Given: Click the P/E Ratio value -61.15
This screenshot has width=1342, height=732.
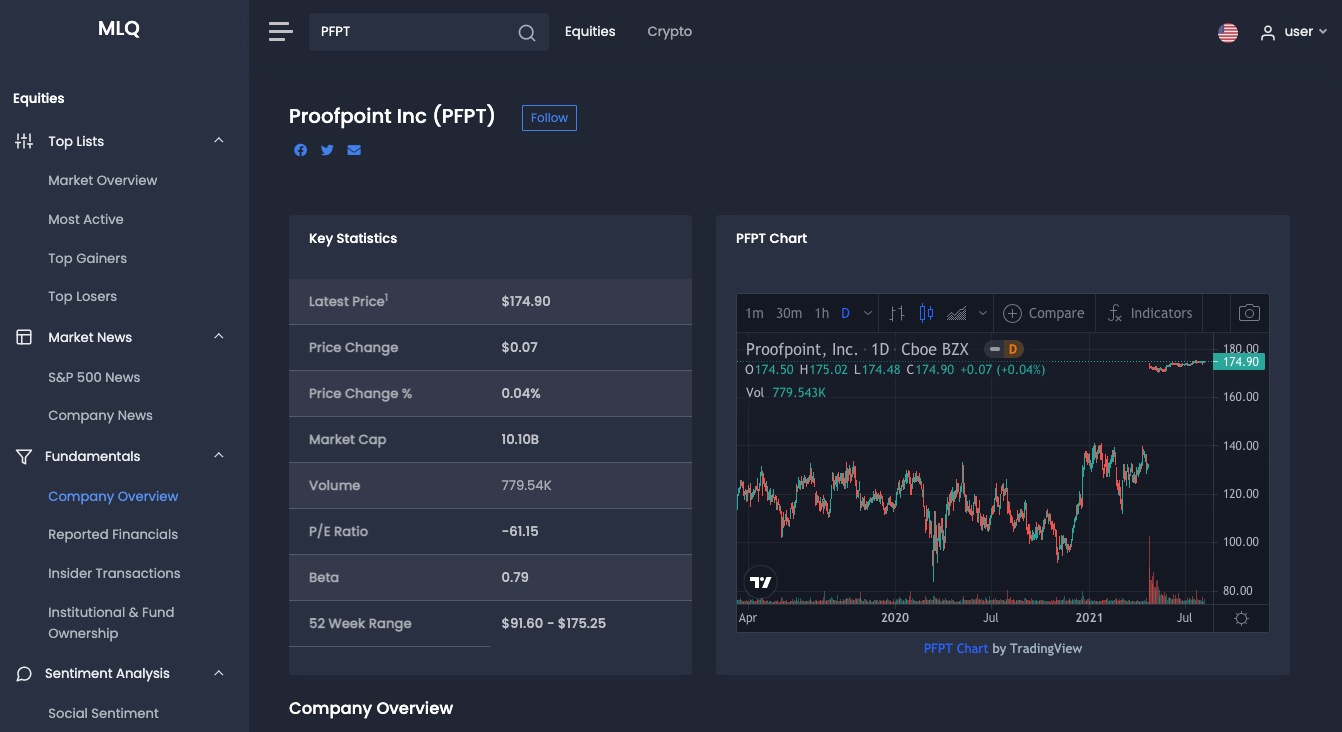Looking at the screenshot, I should [x=520, y=532].
